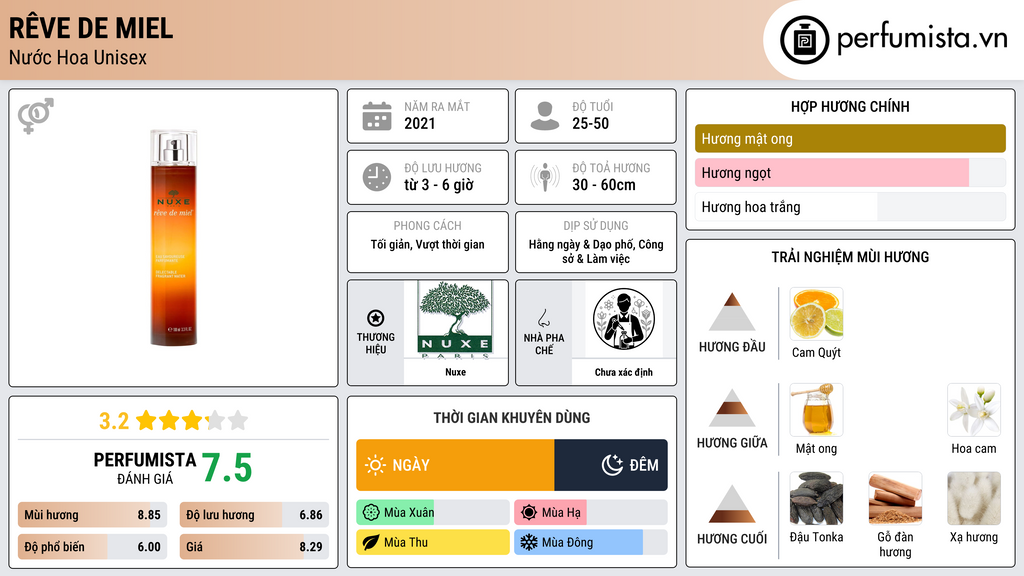Click the Nuxe brand name label

tap(455, 372)
